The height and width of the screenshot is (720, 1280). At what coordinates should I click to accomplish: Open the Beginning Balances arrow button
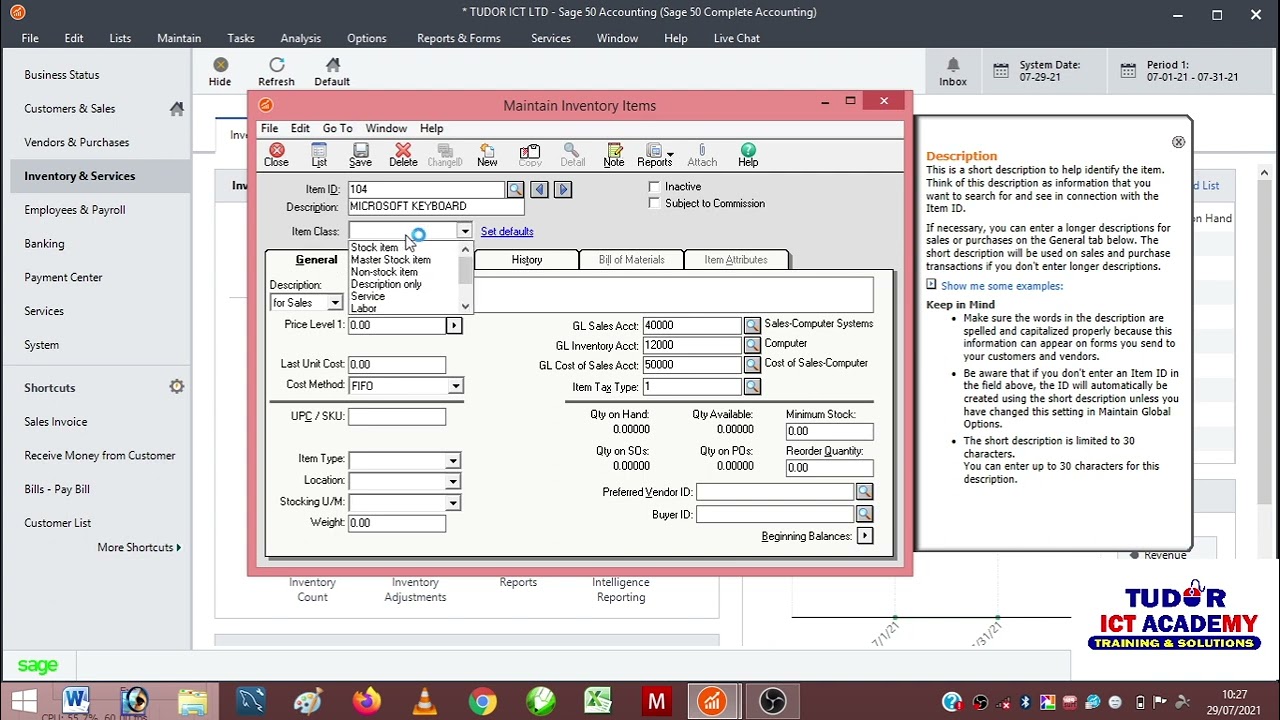click(x=864, y=536)
